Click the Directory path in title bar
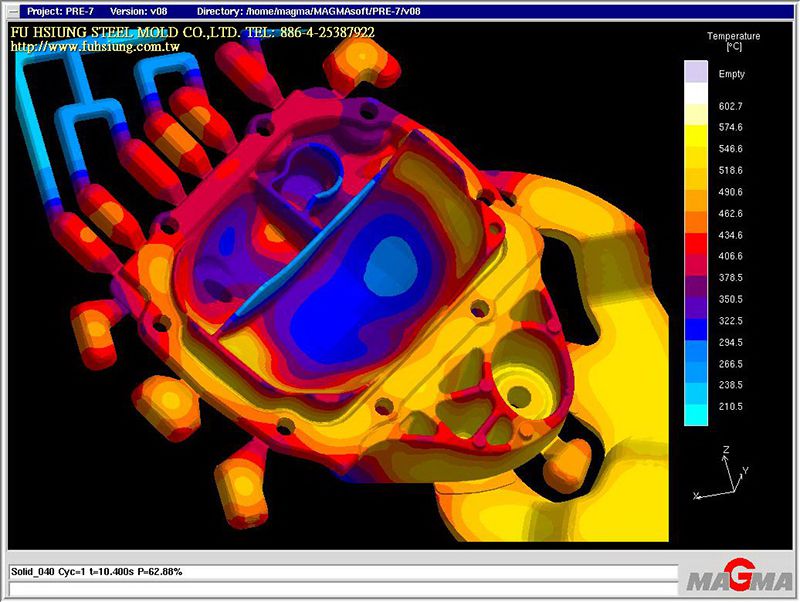This screenshot has width=800, height=602. (x=309, y=11)
